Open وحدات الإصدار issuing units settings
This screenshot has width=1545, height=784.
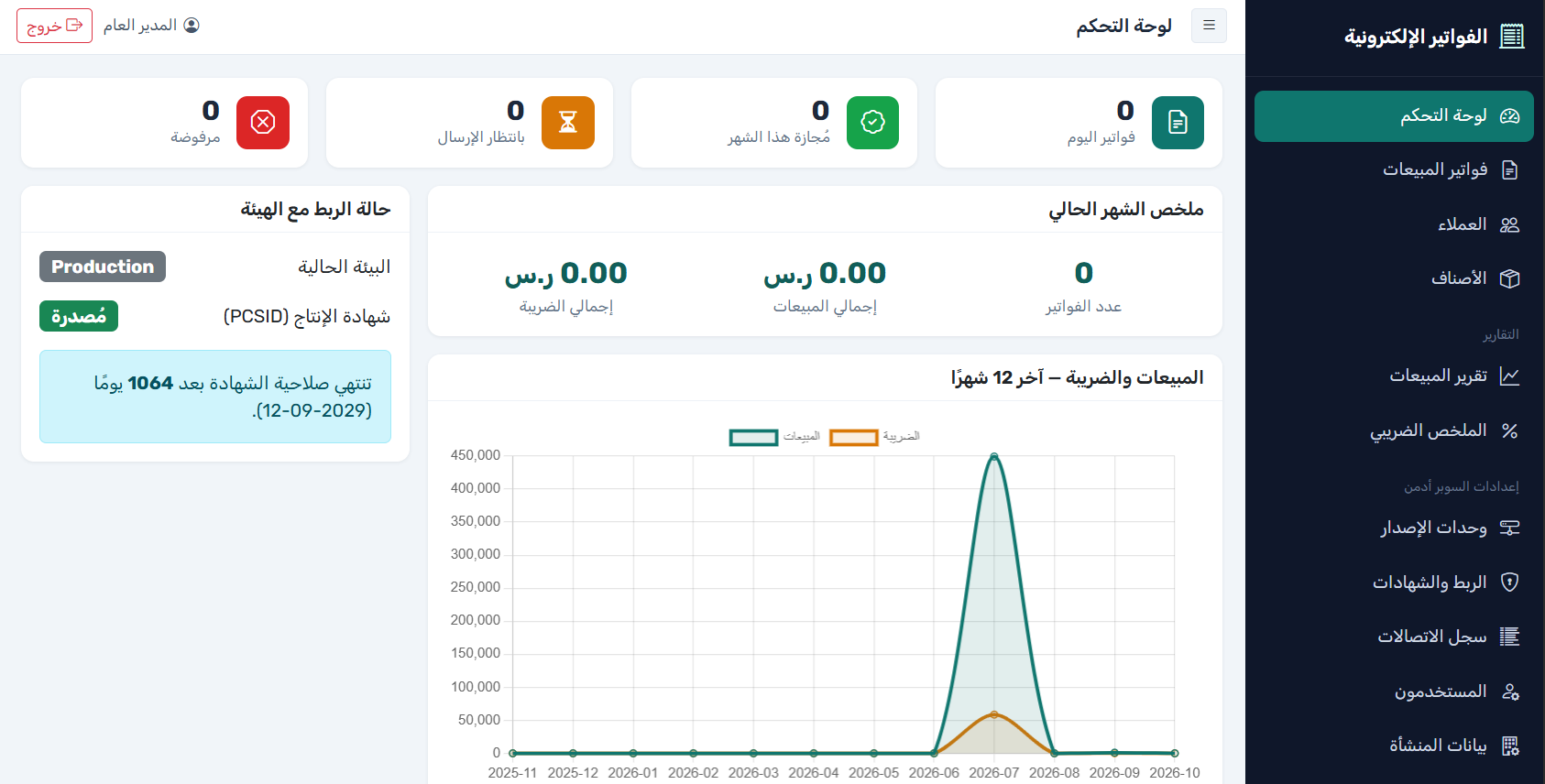tap(1394, 528)
